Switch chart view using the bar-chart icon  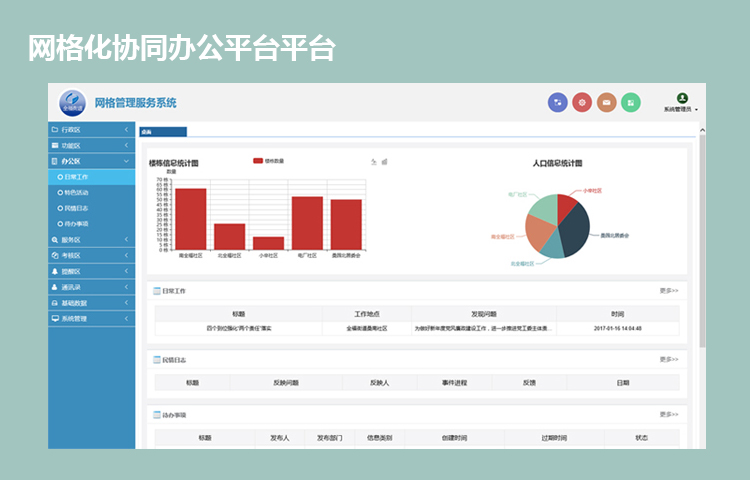click(384, 161)
